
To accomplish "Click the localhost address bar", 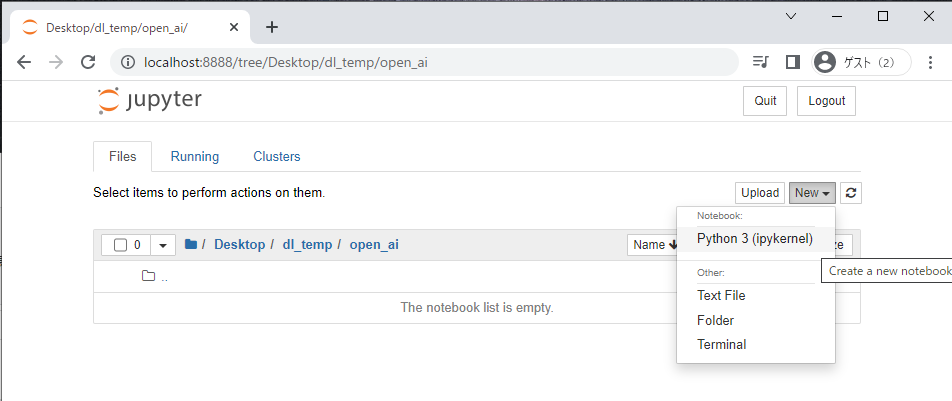I will [x=424, y=62].
